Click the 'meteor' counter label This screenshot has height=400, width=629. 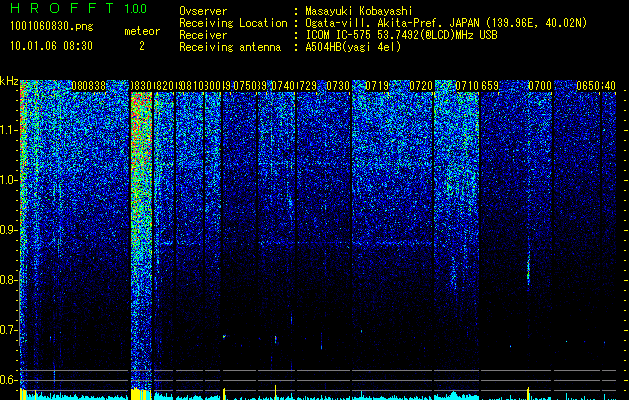tap(142, 31)
